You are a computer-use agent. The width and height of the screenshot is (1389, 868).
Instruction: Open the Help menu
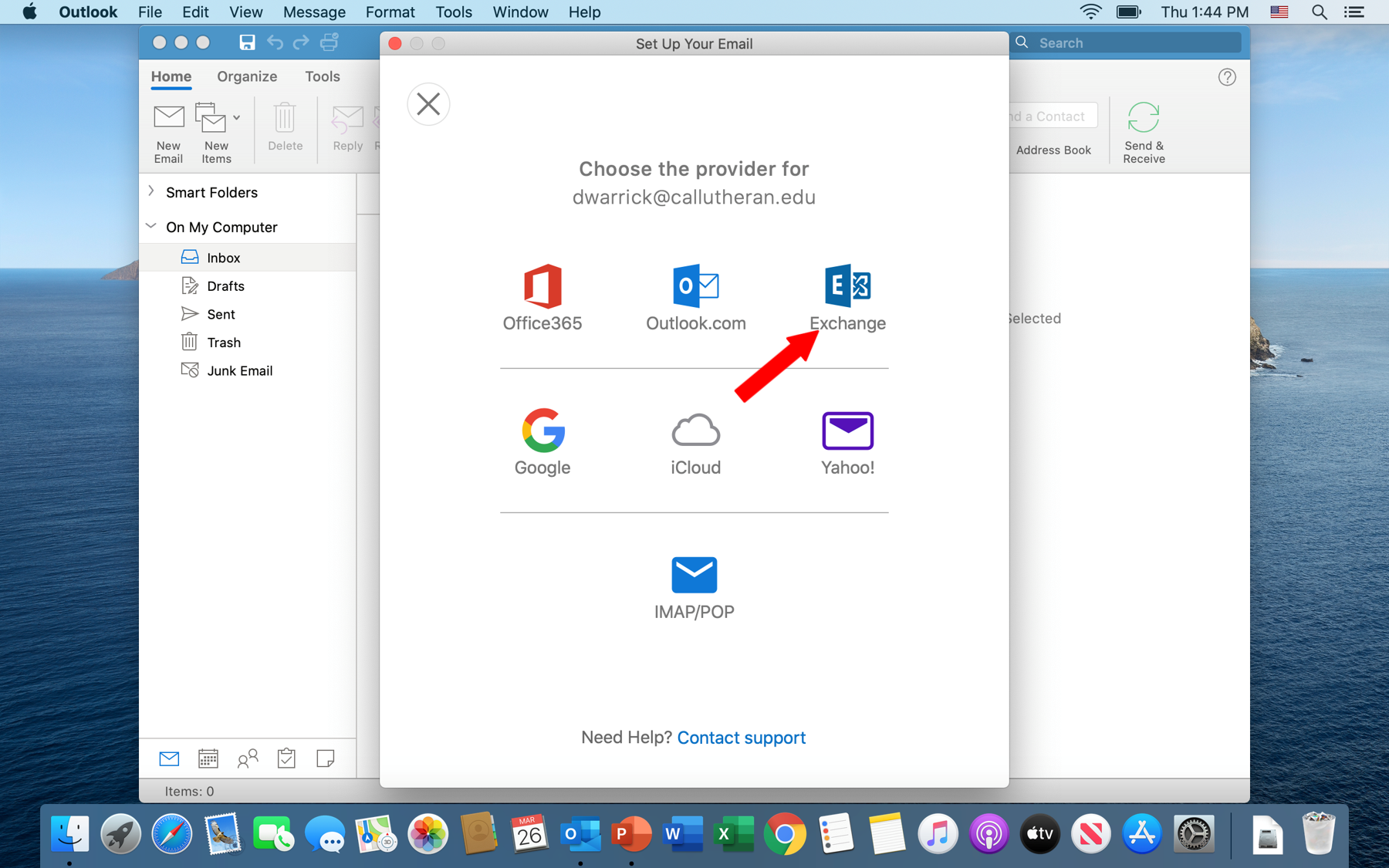584,12
